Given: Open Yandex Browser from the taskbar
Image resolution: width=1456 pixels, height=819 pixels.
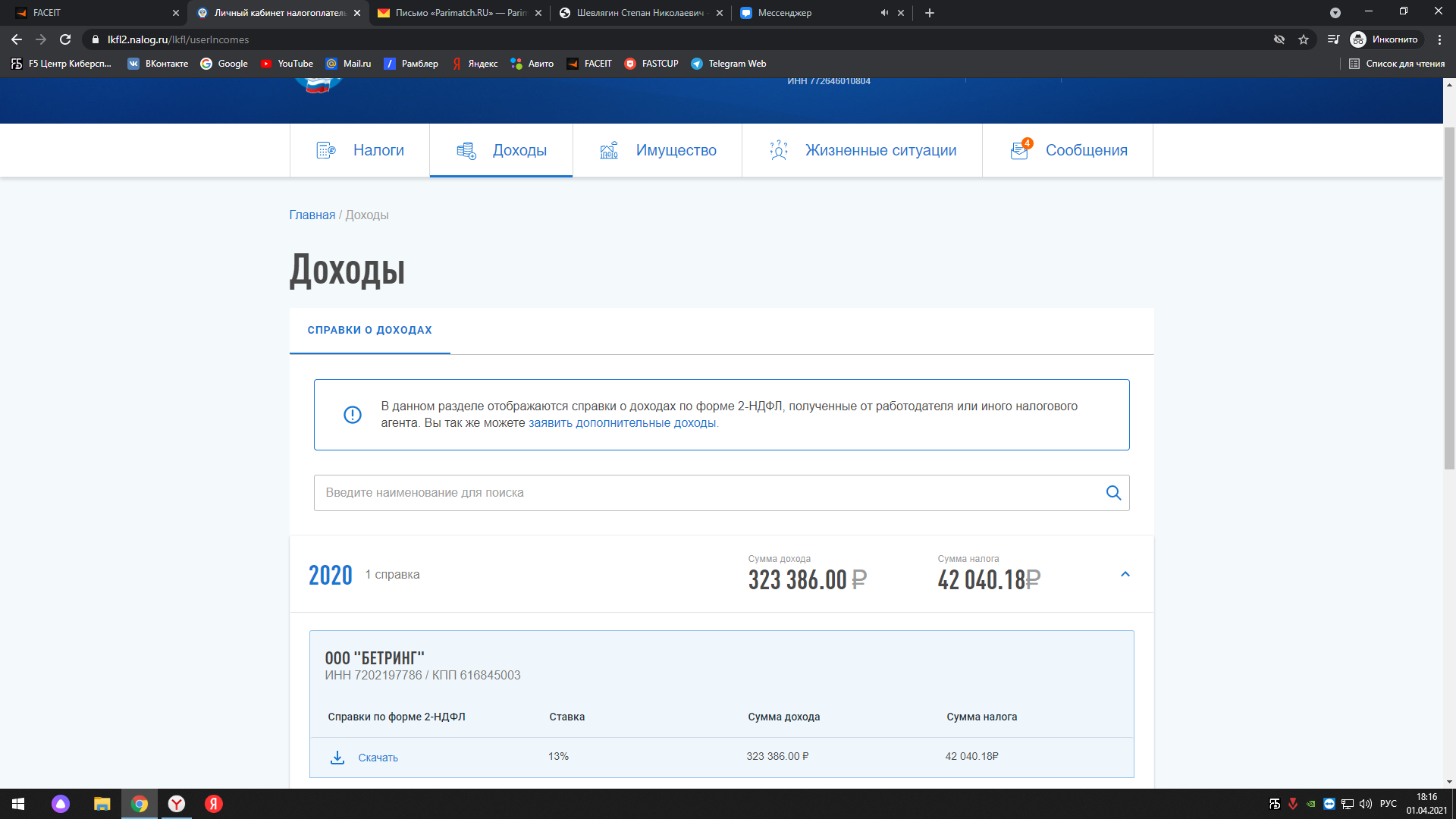Looking at the screenshot, I should (177, 804).
